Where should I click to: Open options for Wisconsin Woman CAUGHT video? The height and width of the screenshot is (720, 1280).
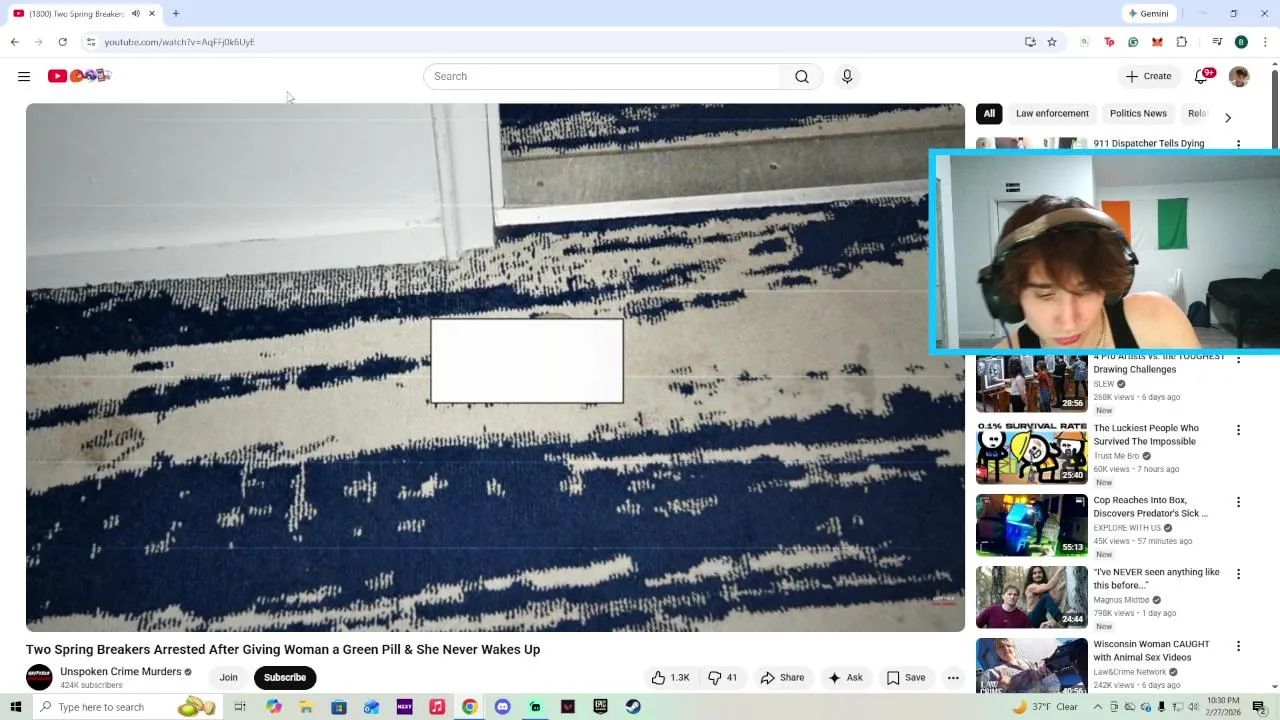(1238, 646)
